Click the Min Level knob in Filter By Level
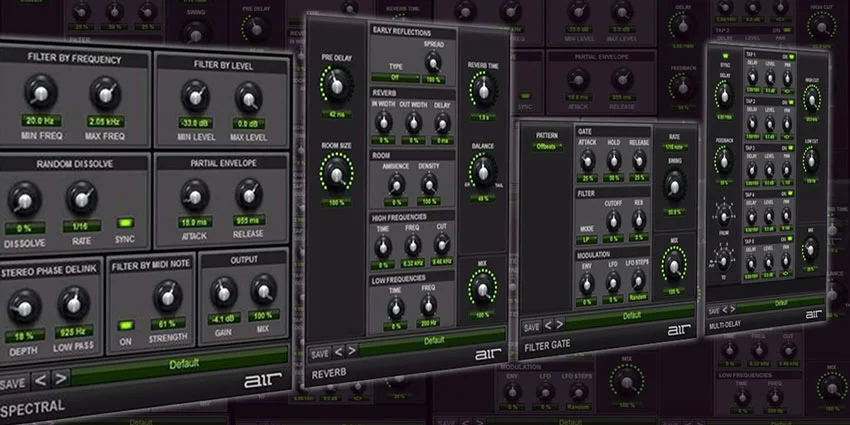 click(x=195, y=96)
